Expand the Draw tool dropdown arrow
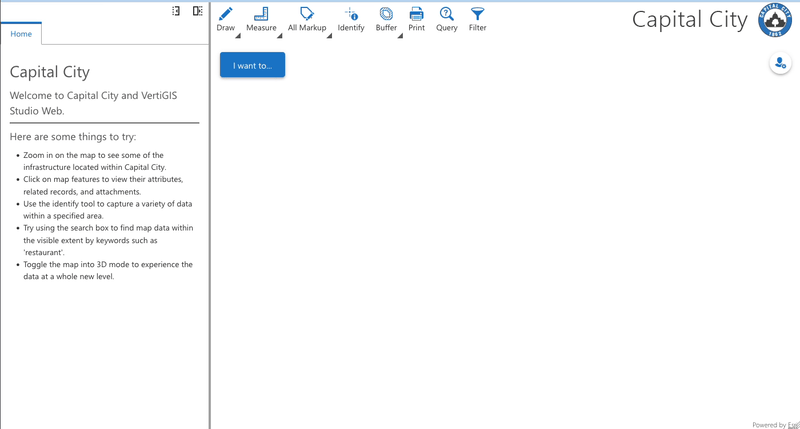 click(238, 36)
